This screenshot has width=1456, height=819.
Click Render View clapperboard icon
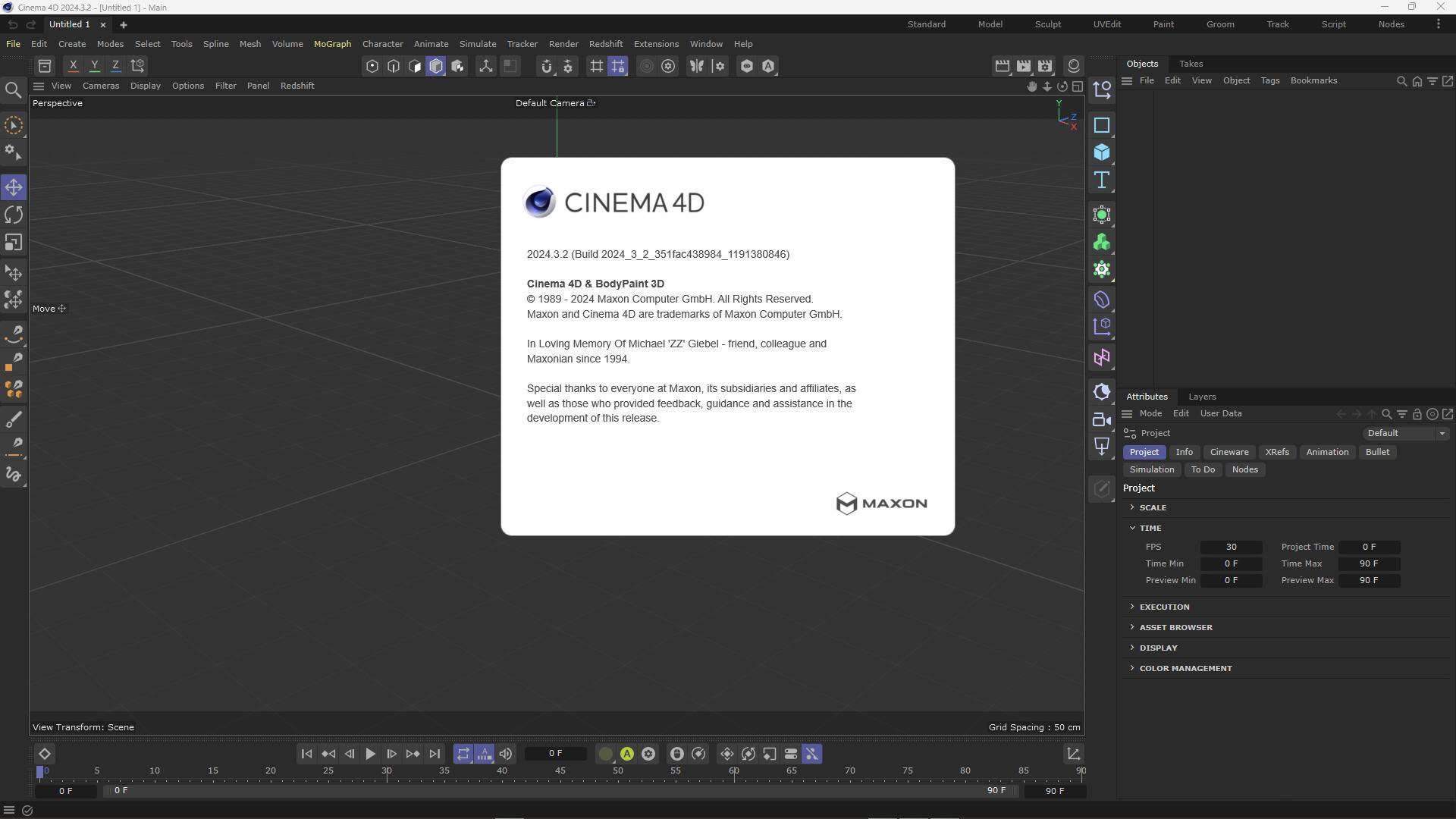click(x=1003, y=66)
